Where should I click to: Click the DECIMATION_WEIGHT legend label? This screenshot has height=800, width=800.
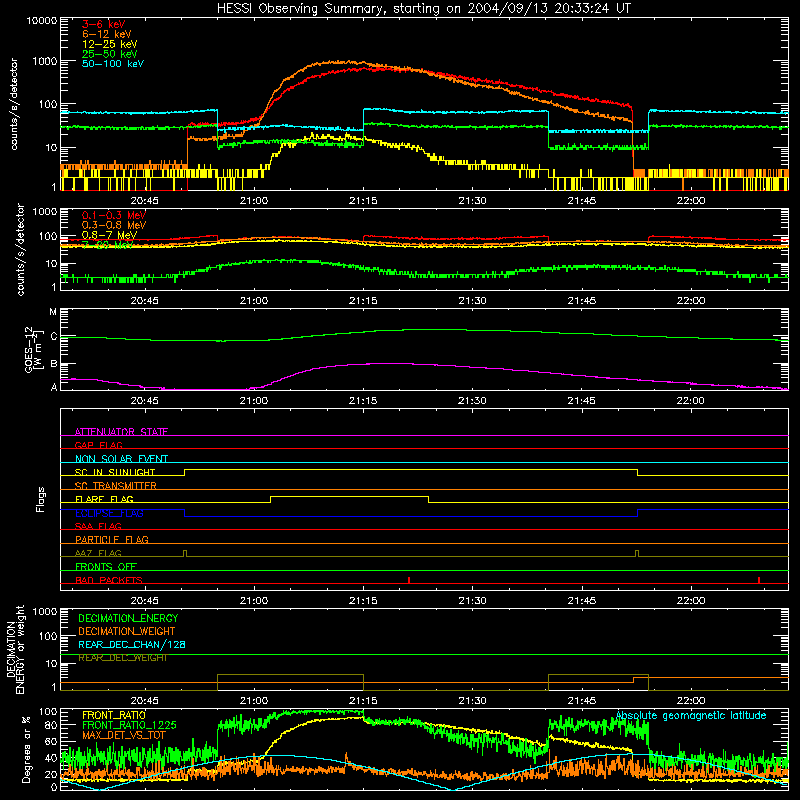tap(127, 631)
